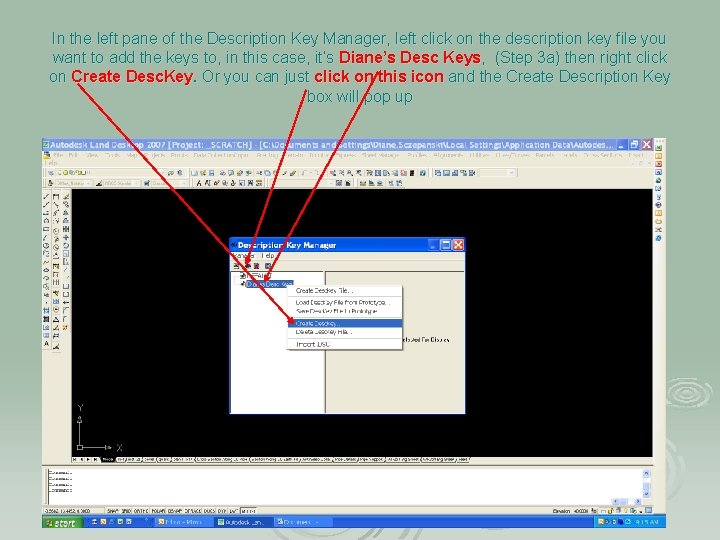Click the 9:15 AM taskbar clock
The image size is (720, 540).
click(x=647, y=522)
